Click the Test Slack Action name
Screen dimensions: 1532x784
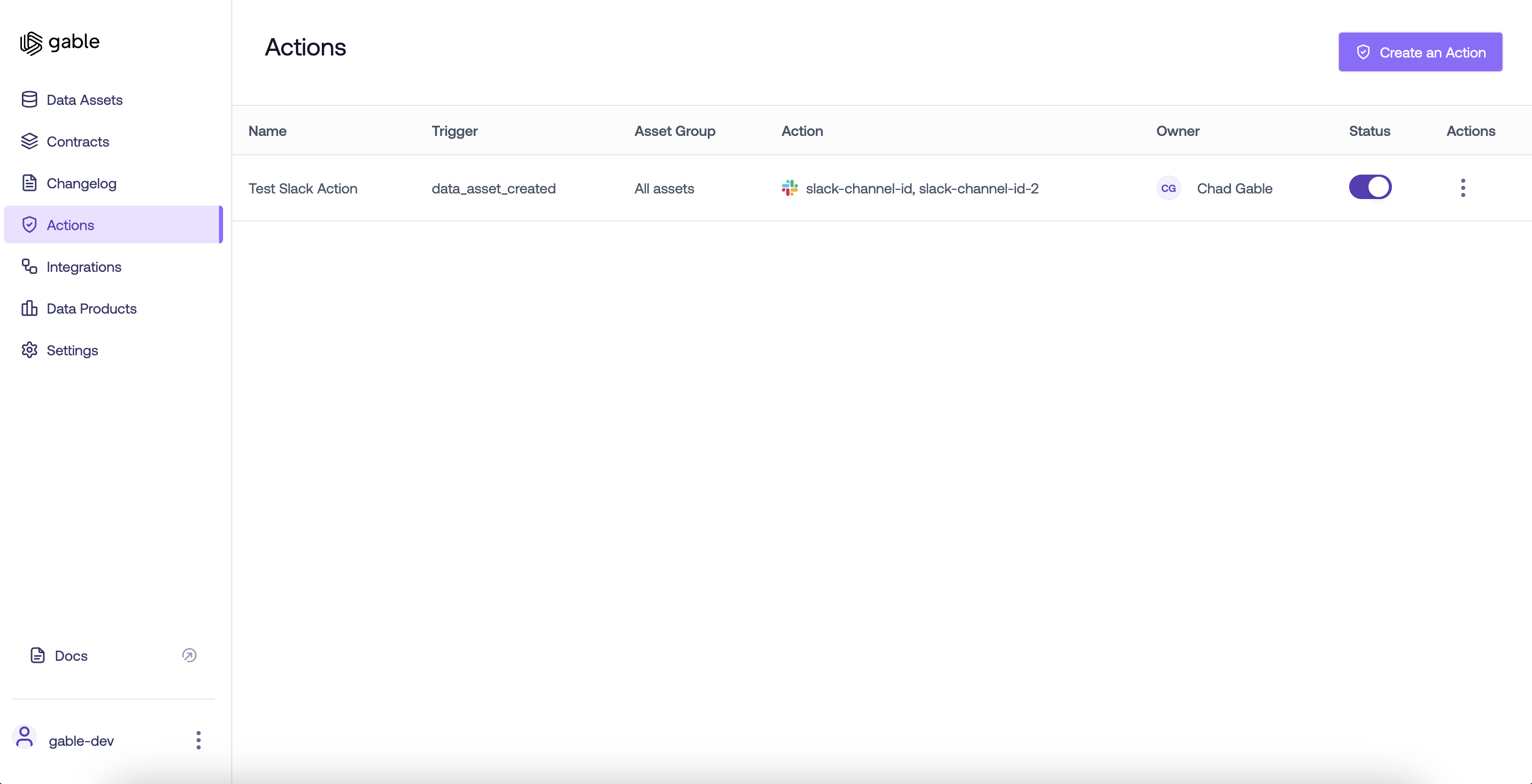click(x=303, y=188)
